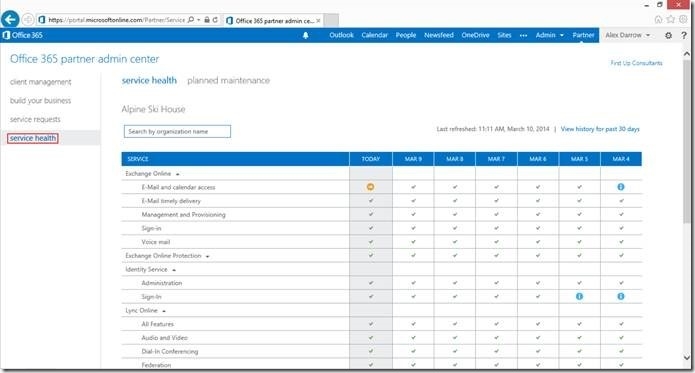This screenshot has width=695, height=373.
Task: Go to Outlook in the top navigation
Action: 341,35
